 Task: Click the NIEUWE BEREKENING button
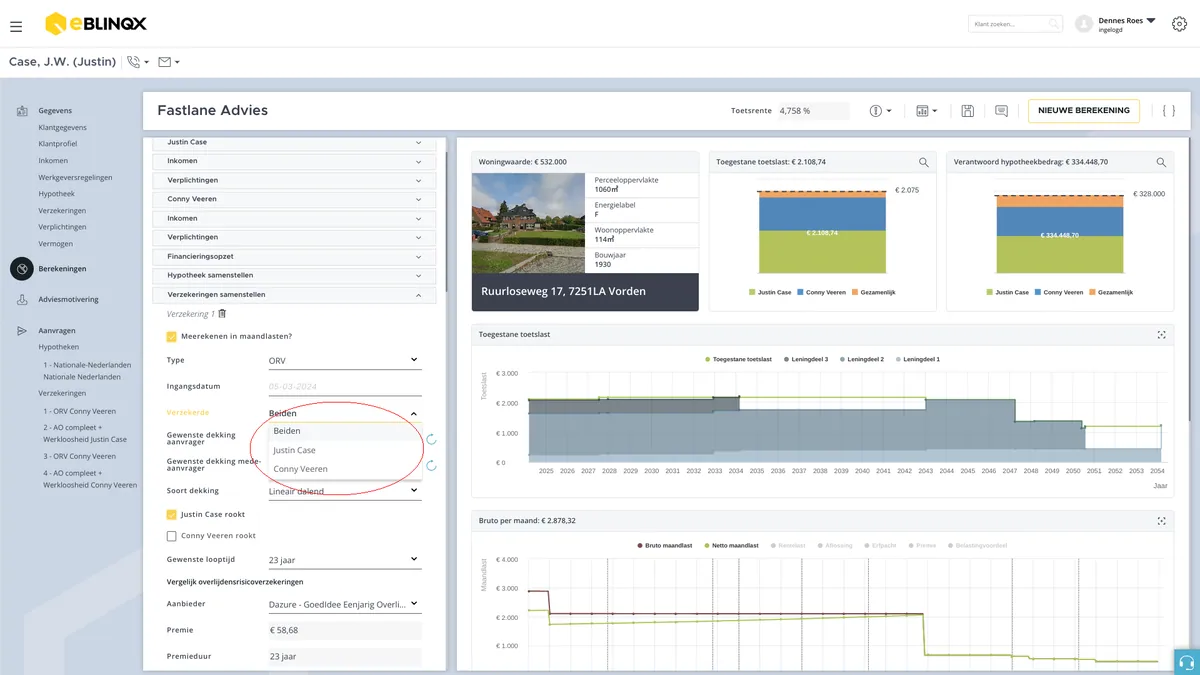(x=1084, y=111)
